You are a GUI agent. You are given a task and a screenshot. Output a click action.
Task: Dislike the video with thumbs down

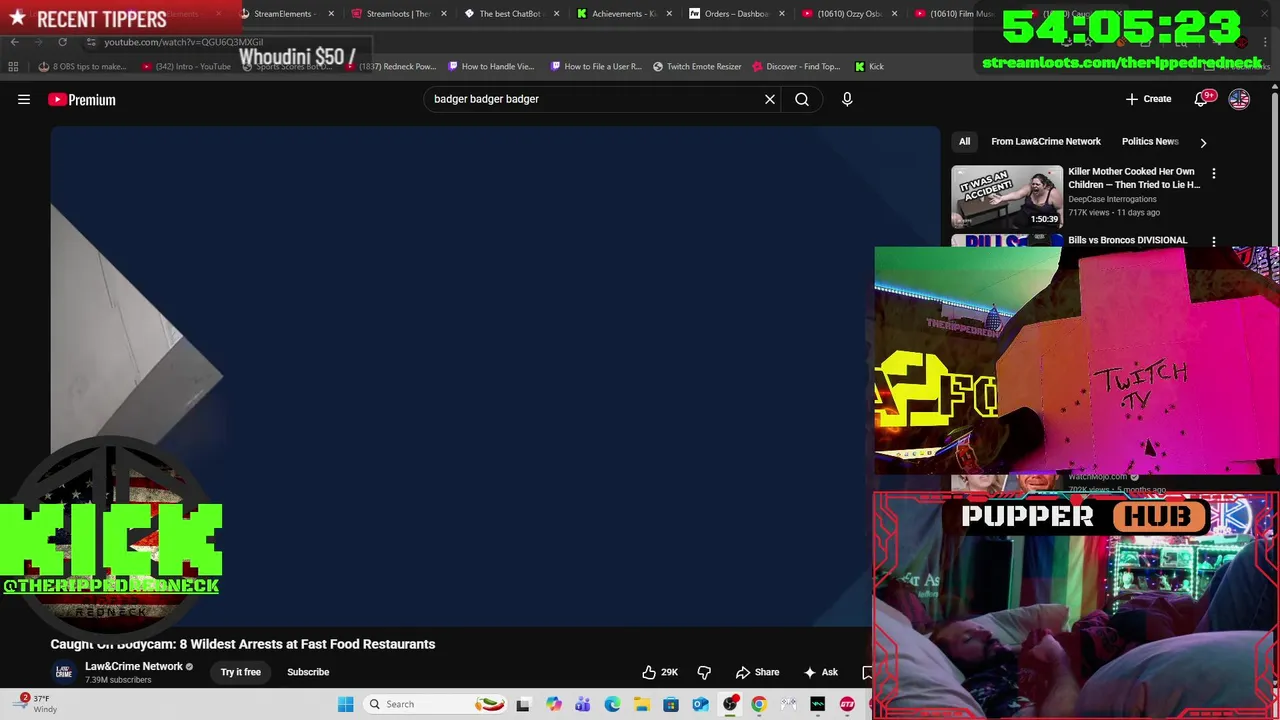coord(704,672)
